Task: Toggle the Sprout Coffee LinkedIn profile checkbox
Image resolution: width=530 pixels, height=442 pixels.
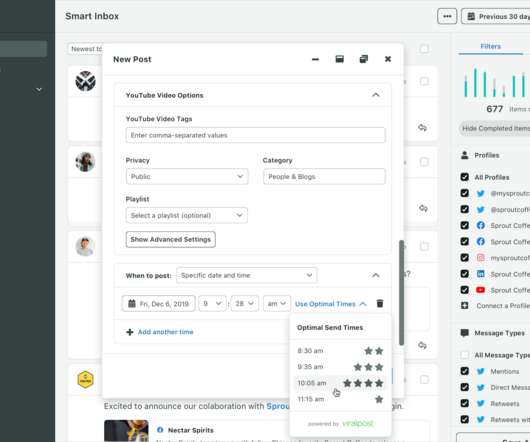Action: [x=465, y=274]
